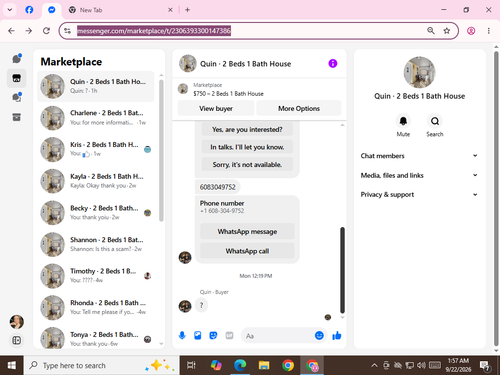Click the chat messages vertical scrollbar
This screenshot has width=500, height=375.
342,270
